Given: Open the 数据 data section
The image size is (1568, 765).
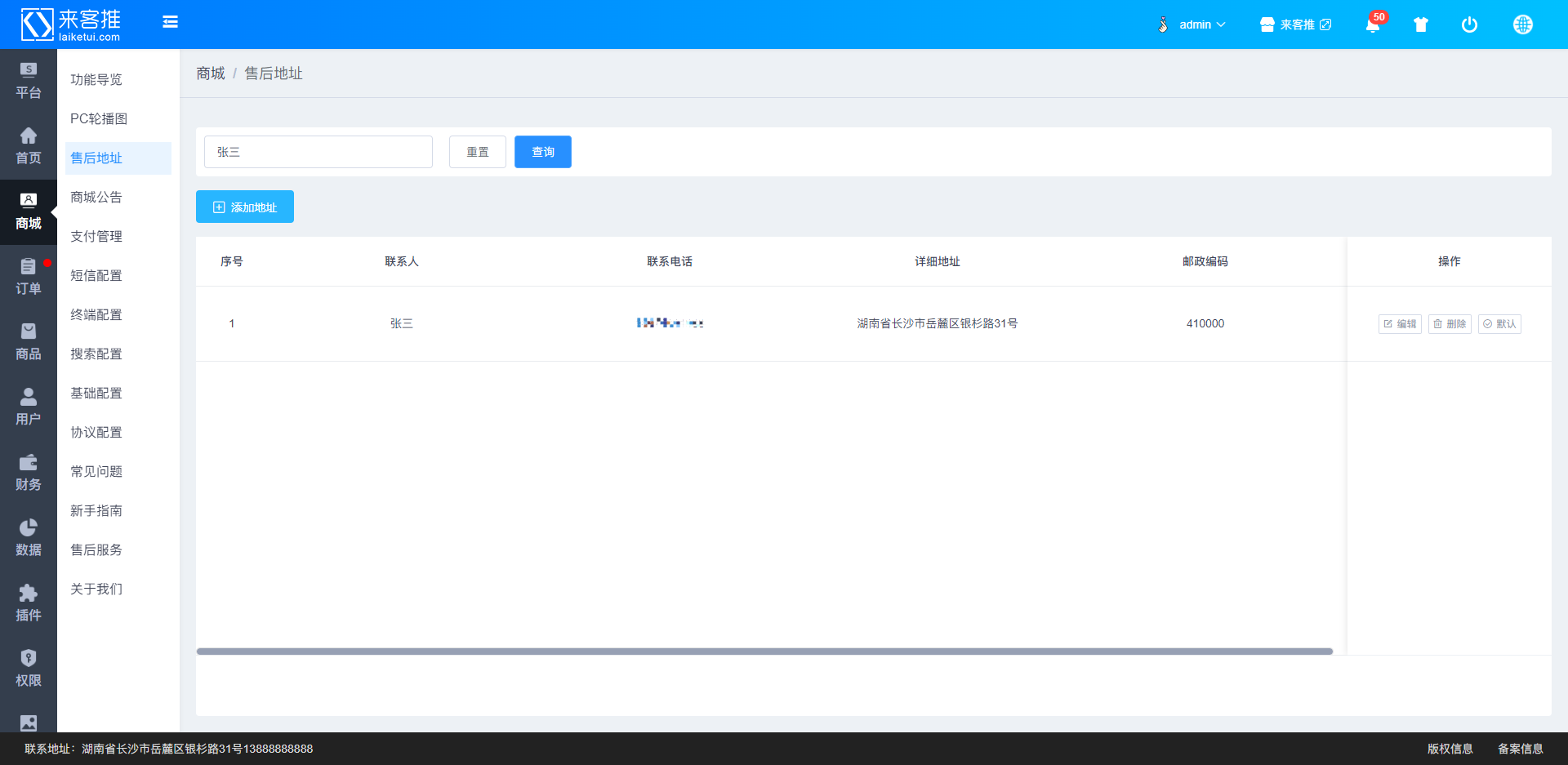Looking at the screenshot, I should [29, 539].
